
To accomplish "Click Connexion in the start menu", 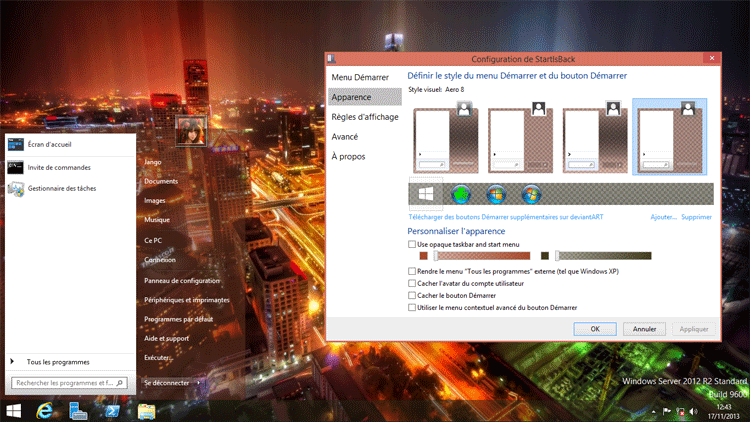I will click(160, 260).
